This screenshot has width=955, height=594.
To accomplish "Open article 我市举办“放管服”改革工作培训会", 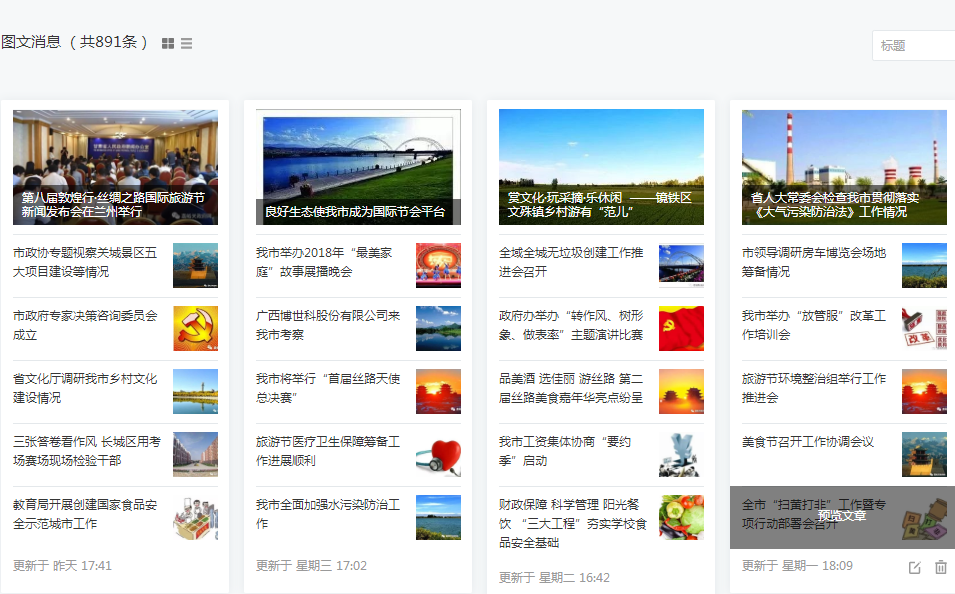I will click(x=814, y=325).
